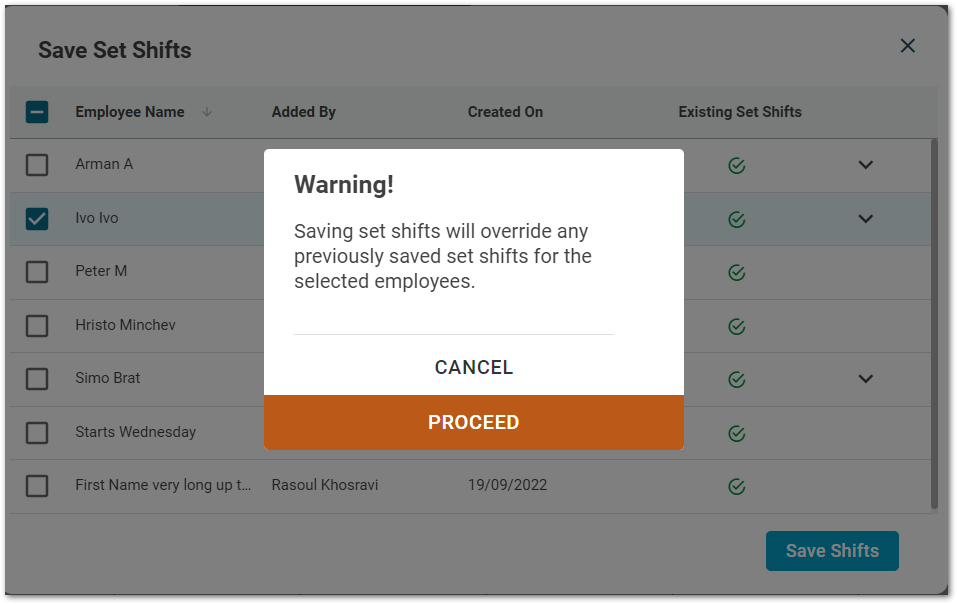Click the green check icon for Ivo Ivo
This screenshot has width=957, height=604.
737,218
